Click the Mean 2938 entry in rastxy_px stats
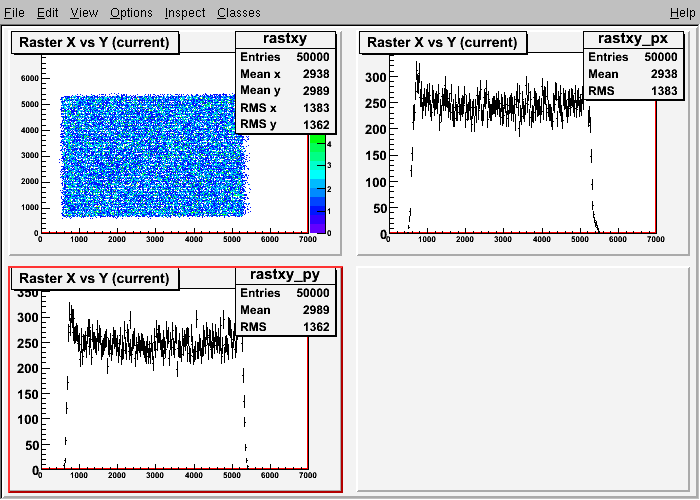The width and height of the screenshot is (700, 500). coord(633,74)
